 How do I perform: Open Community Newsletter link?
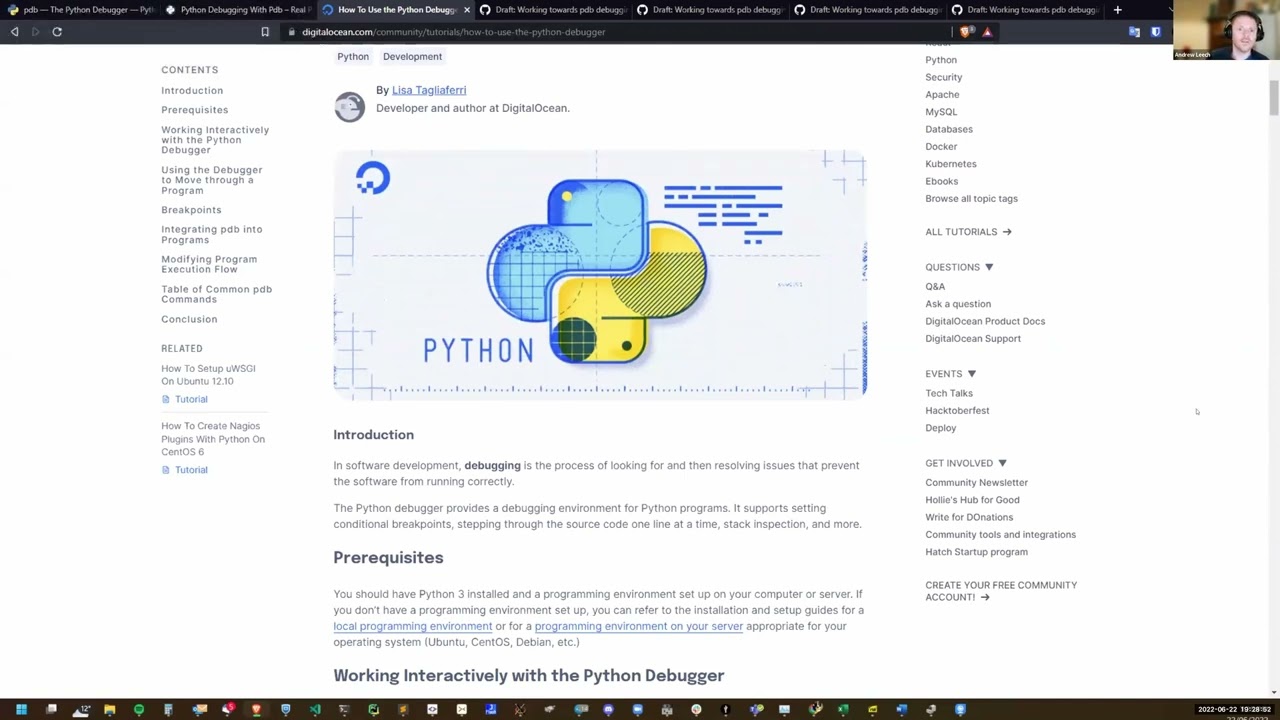(x=976, y=483)
